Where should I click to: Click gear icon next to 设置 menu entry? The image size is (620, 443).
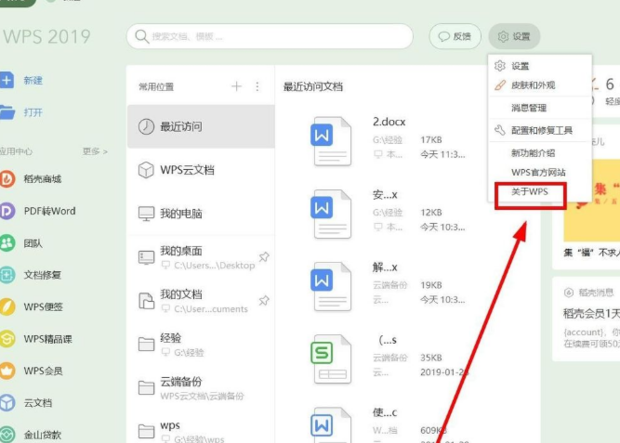click(x=500, y=66)
